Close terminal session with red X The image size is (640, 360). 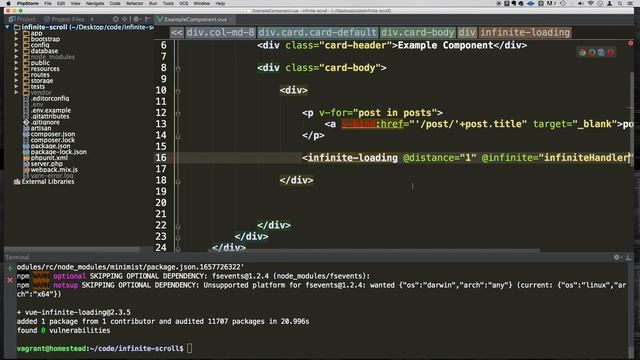point(10,280)
